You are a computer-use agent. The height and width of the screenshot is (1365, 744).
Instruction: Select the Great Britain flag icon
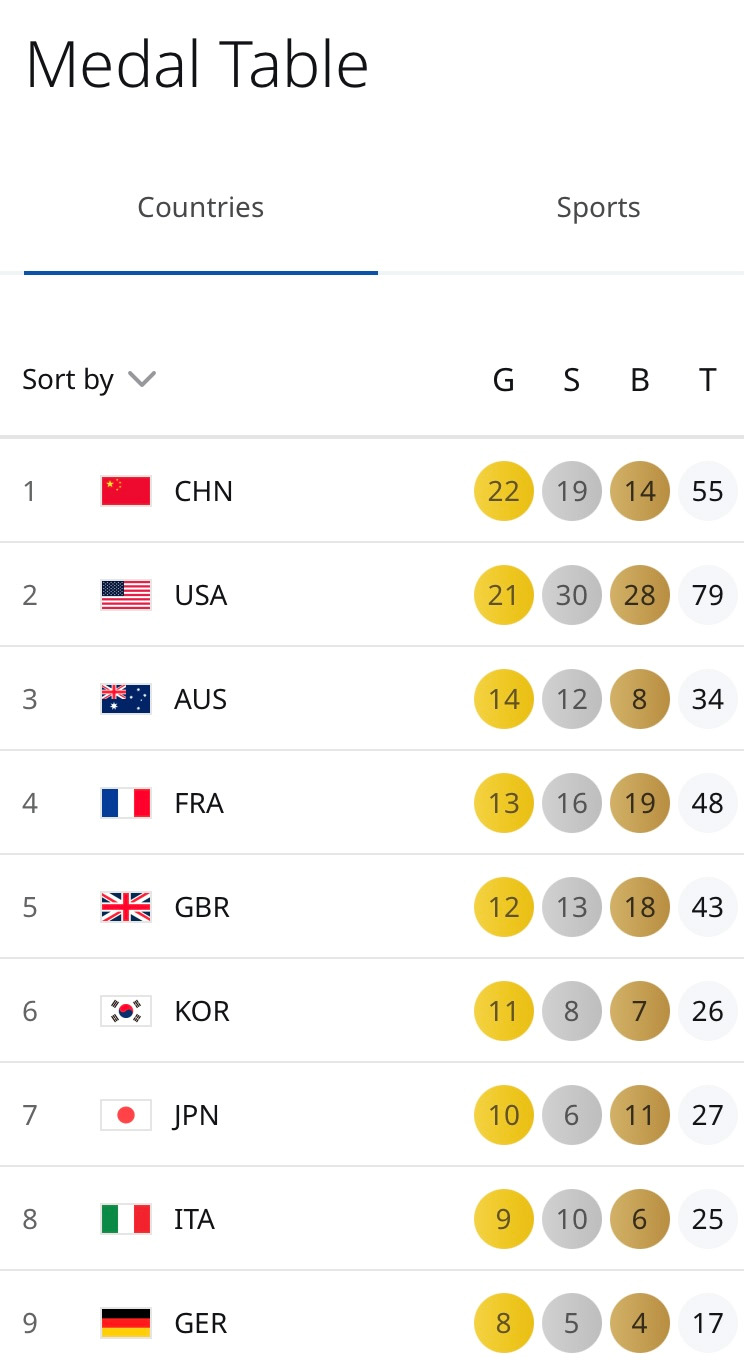[126, 907]
